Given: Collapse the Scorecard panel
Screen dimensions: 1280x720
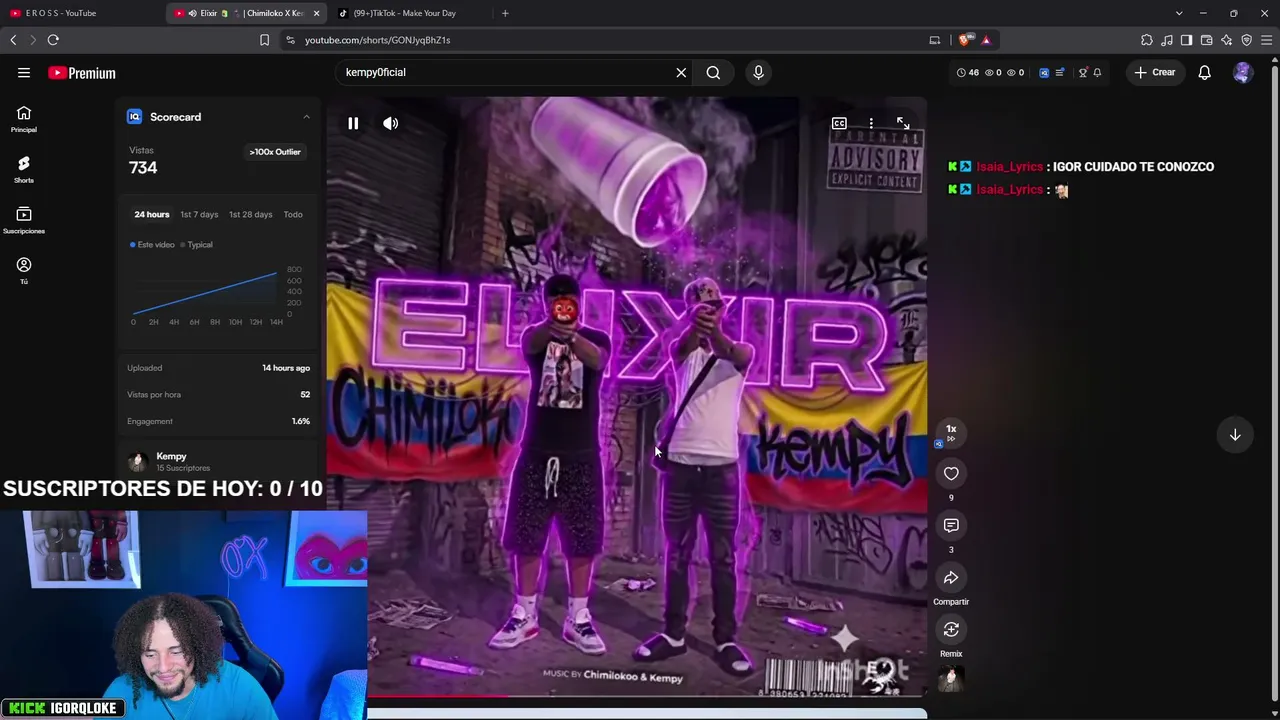Looking at the screenshot, I should (x=306, y=117).
